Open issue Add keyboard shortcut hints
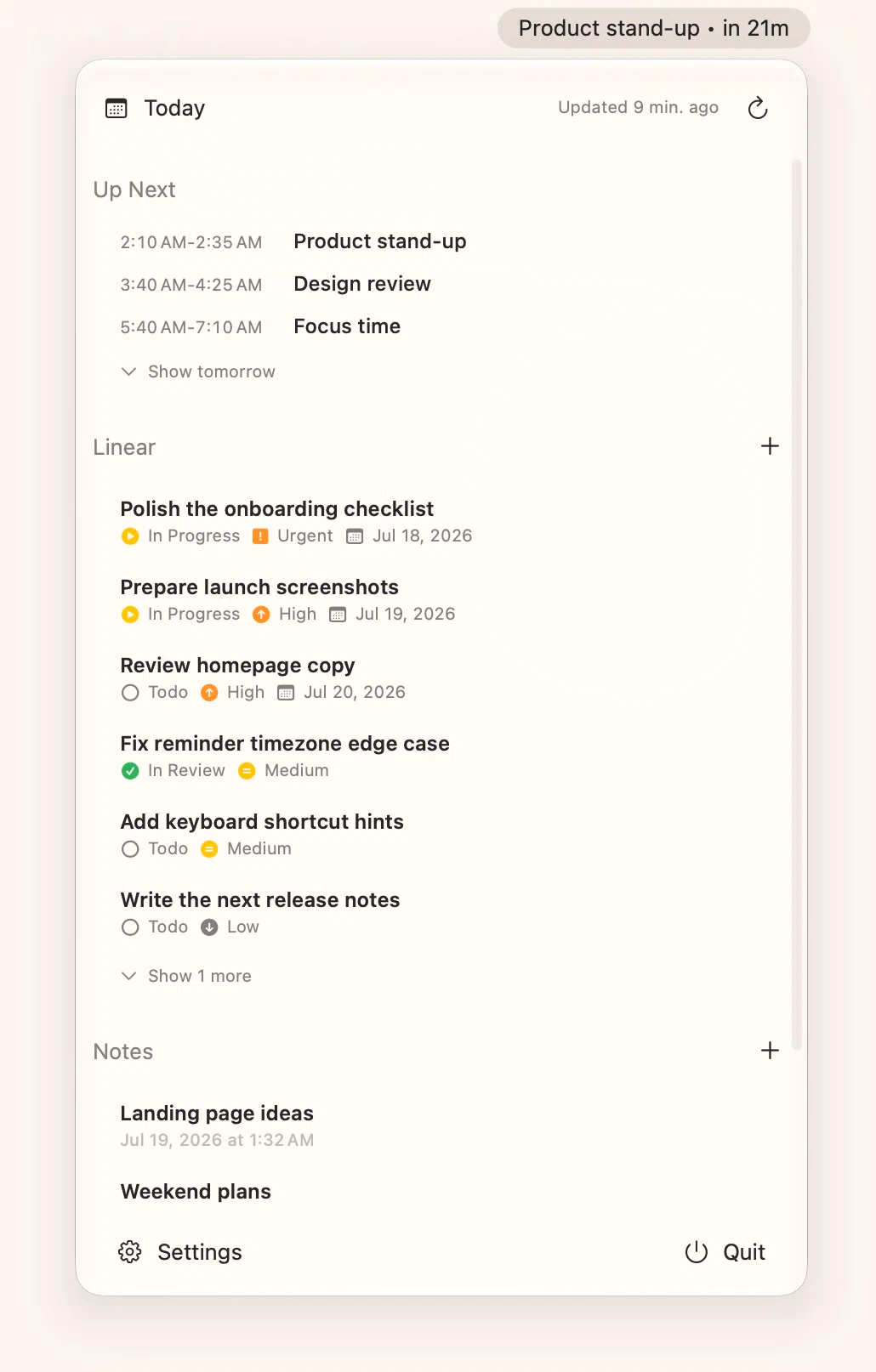Image resolution: width=876 pixels, height=1372 pixels. pos(262,822)
